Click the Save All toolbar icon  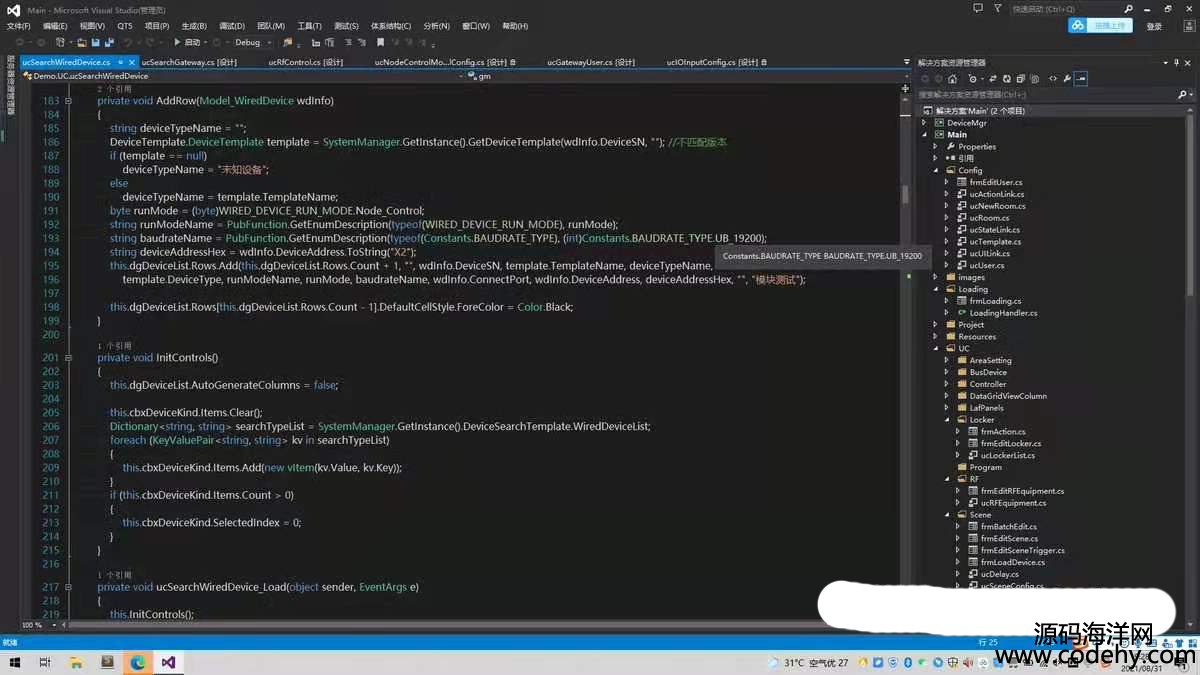[108, 43]
